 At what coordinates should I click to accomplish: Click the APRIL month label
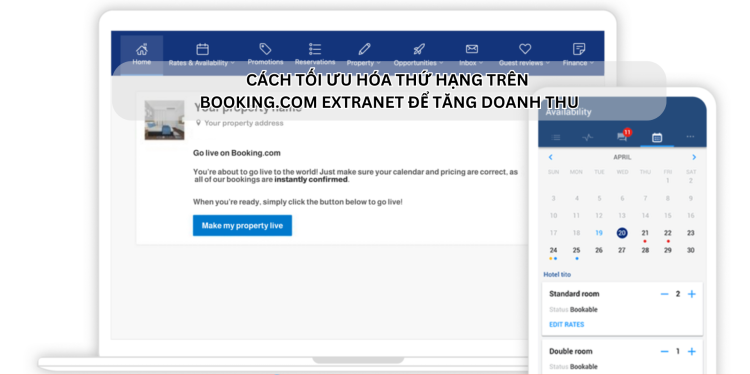click(x=622, y=157)
